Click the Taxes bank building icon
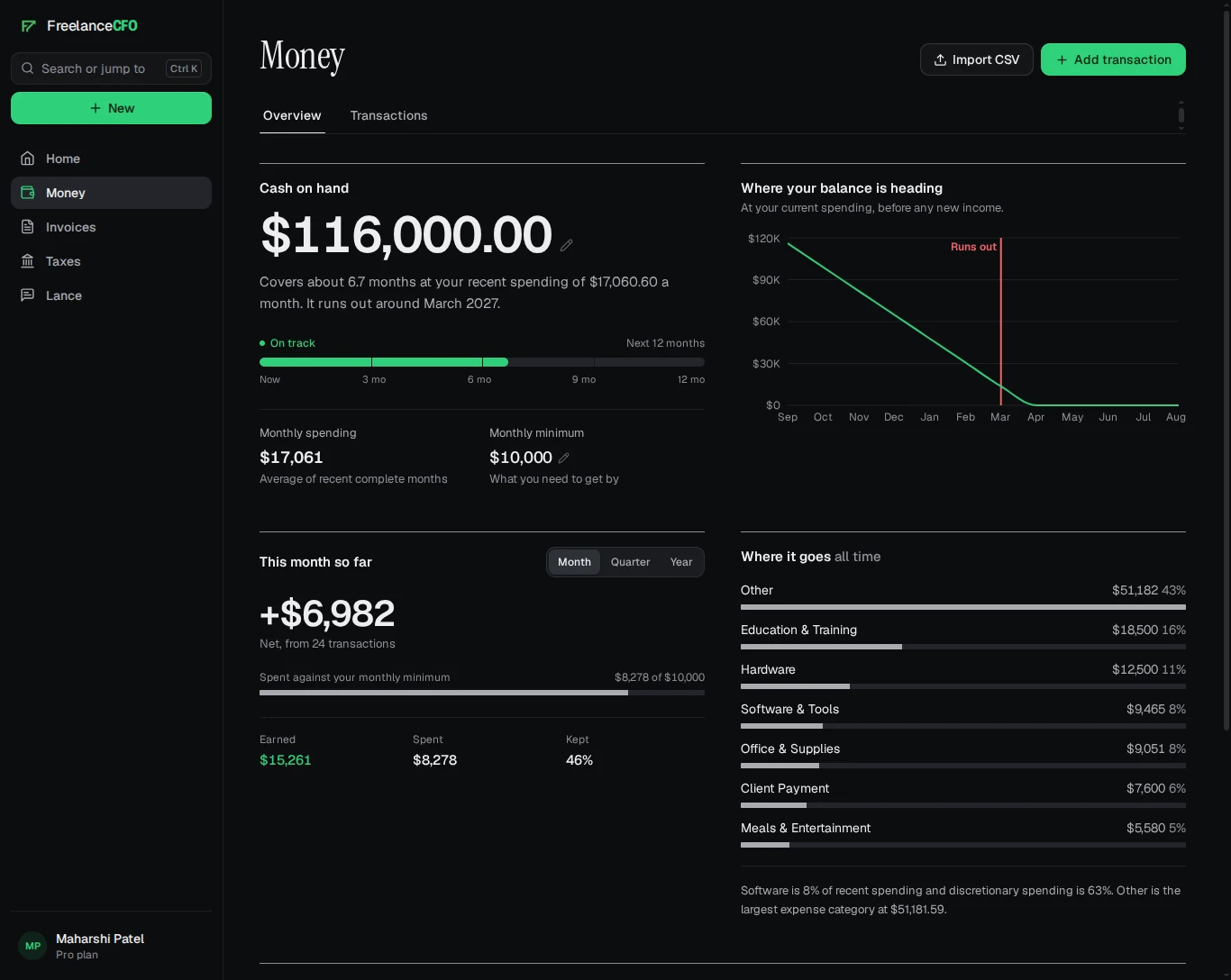Screen dimensions: 1231x980 [x=28, y=261]
